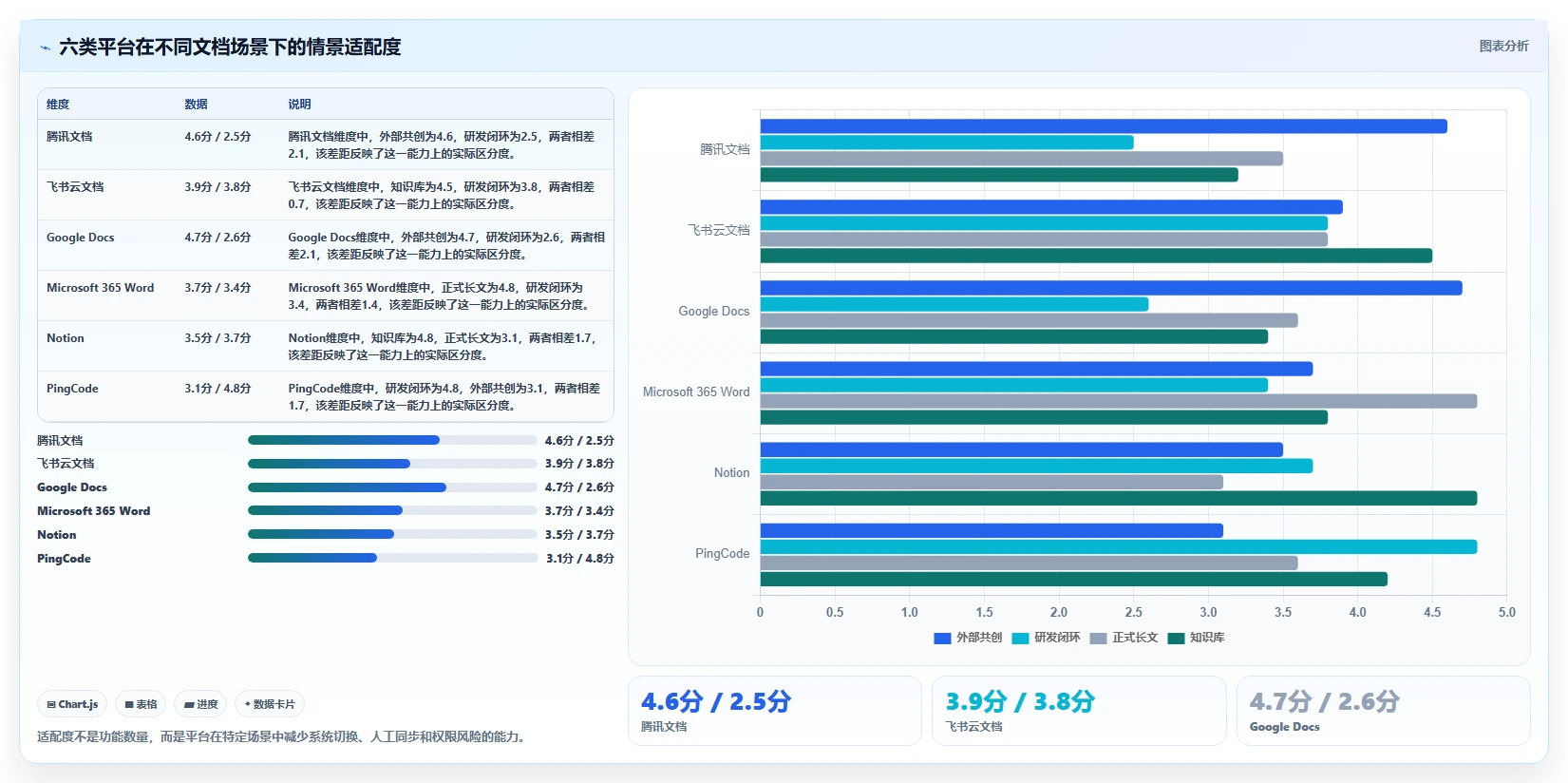Click the 数据 table column header
Screen dimensions: 1568x783
196,105
